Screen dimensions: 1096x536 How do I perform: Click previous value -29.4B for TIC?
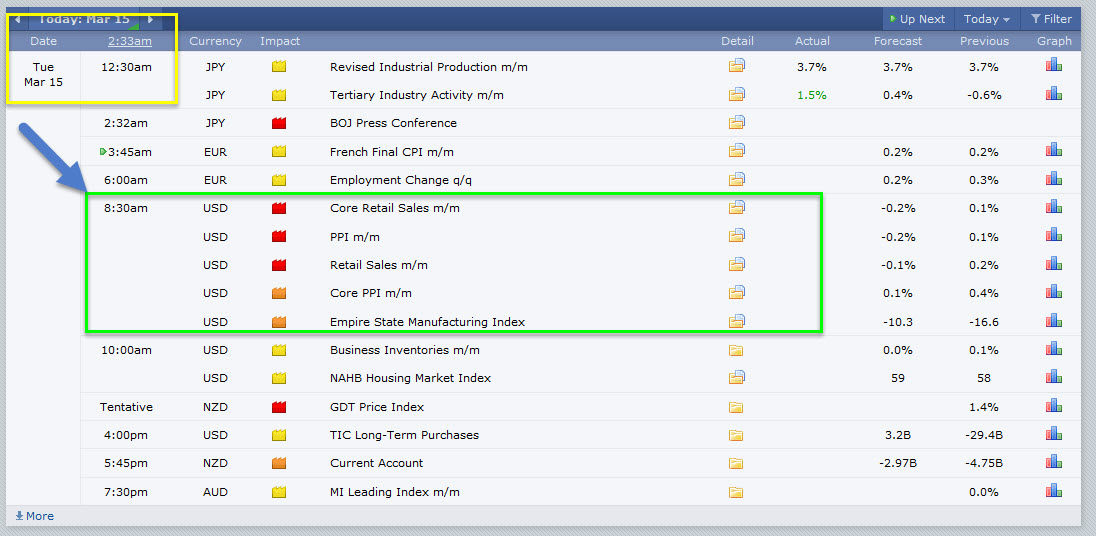pos(984,435)
